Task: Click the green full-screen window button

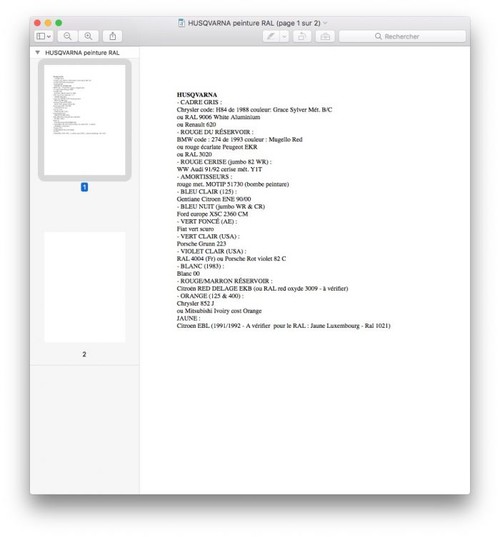Action: pyautogui.click(x=59, y=23)
